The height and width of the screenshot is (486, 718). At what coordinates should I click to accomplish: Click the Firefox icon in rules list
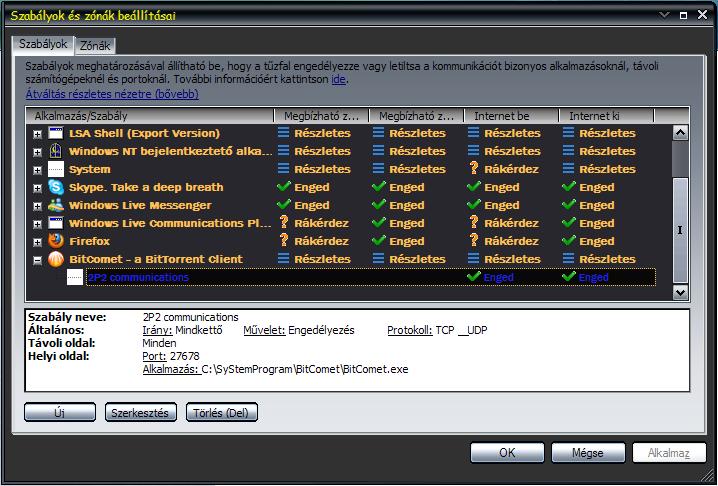click(56, 241)
